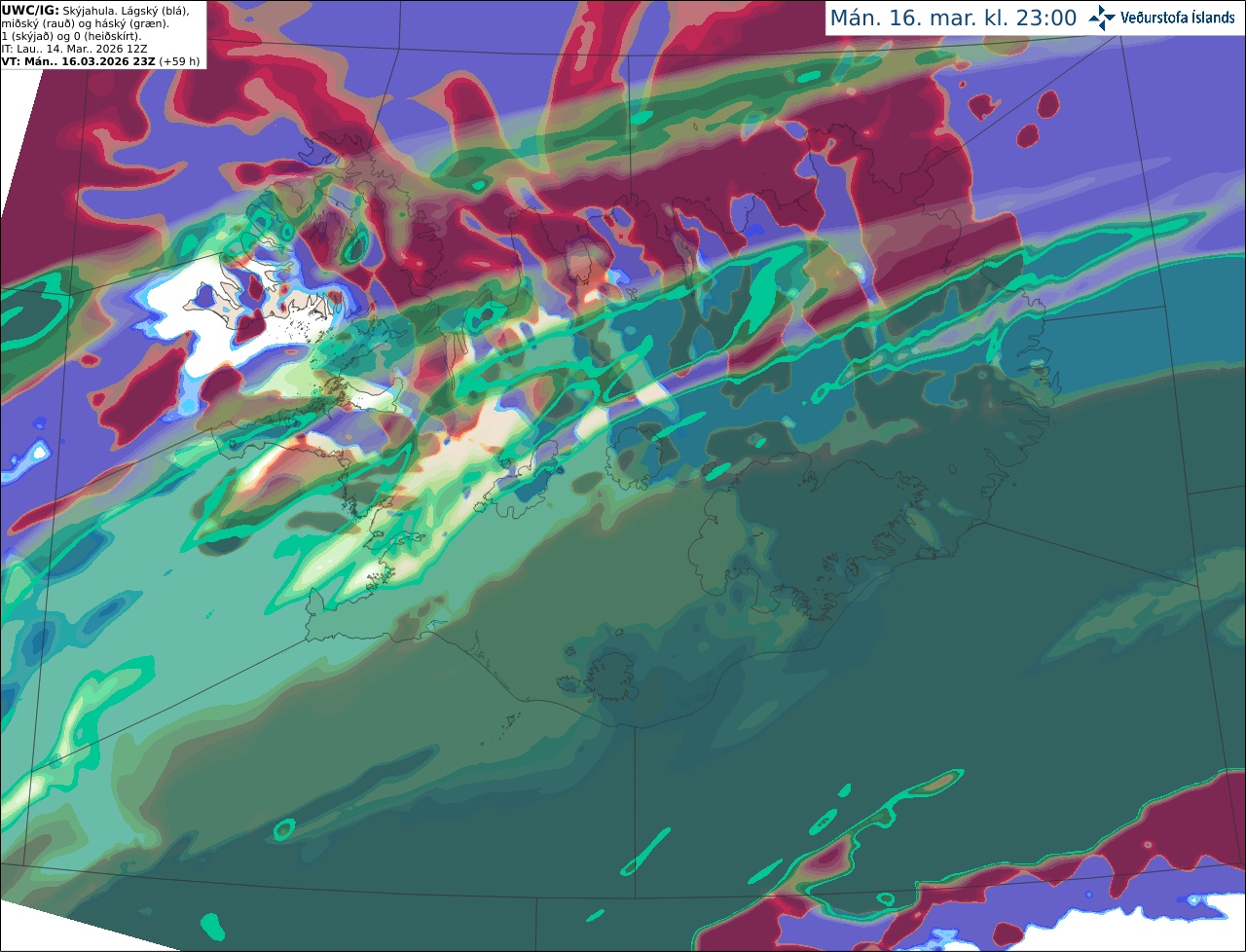The width and height of the screenshot is (1246, 952).
Task: Click the 'IT: Lau.. 14. Mar.. 2026 12Z' line
Action: click(x=75, y=49)
